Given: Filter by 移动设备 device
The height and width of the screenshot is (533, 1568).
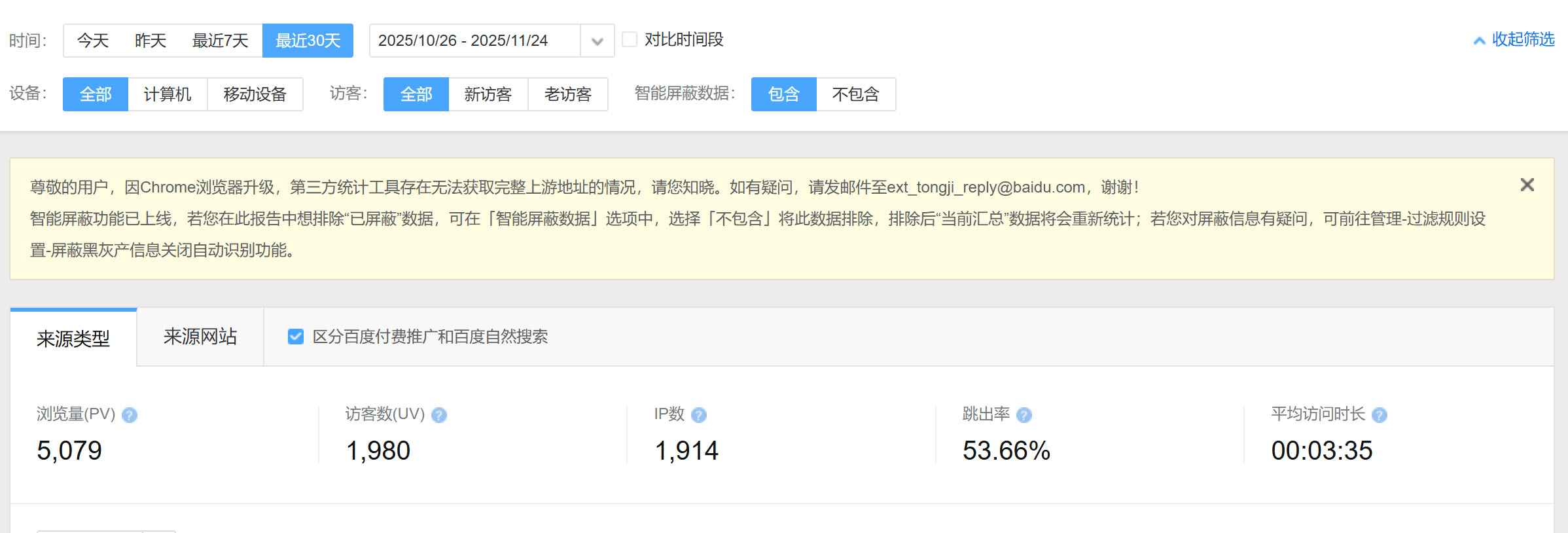Looking at the screenshot, I should (x=255, y=94).
